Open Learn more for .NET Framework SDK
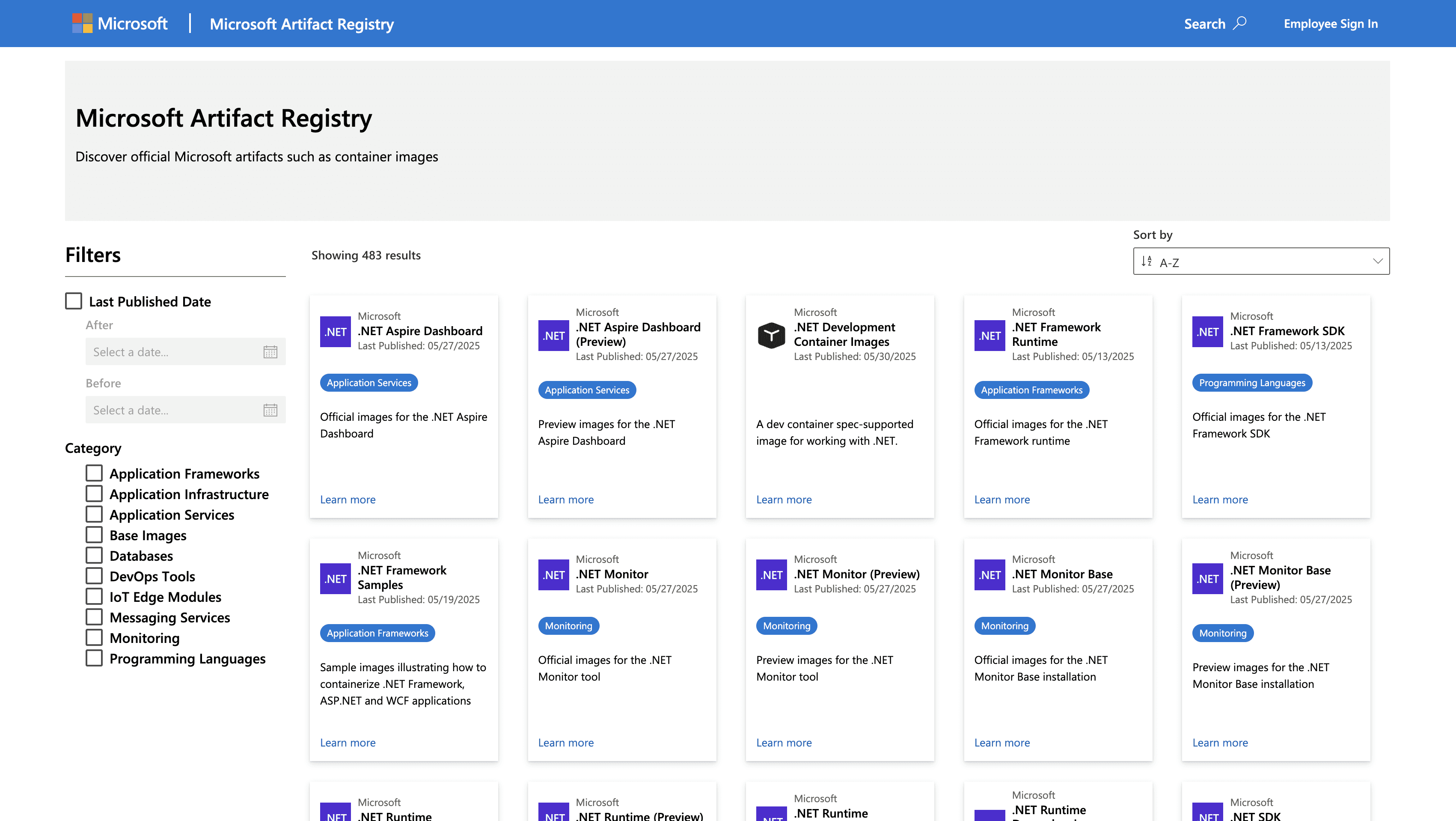 1220,499
